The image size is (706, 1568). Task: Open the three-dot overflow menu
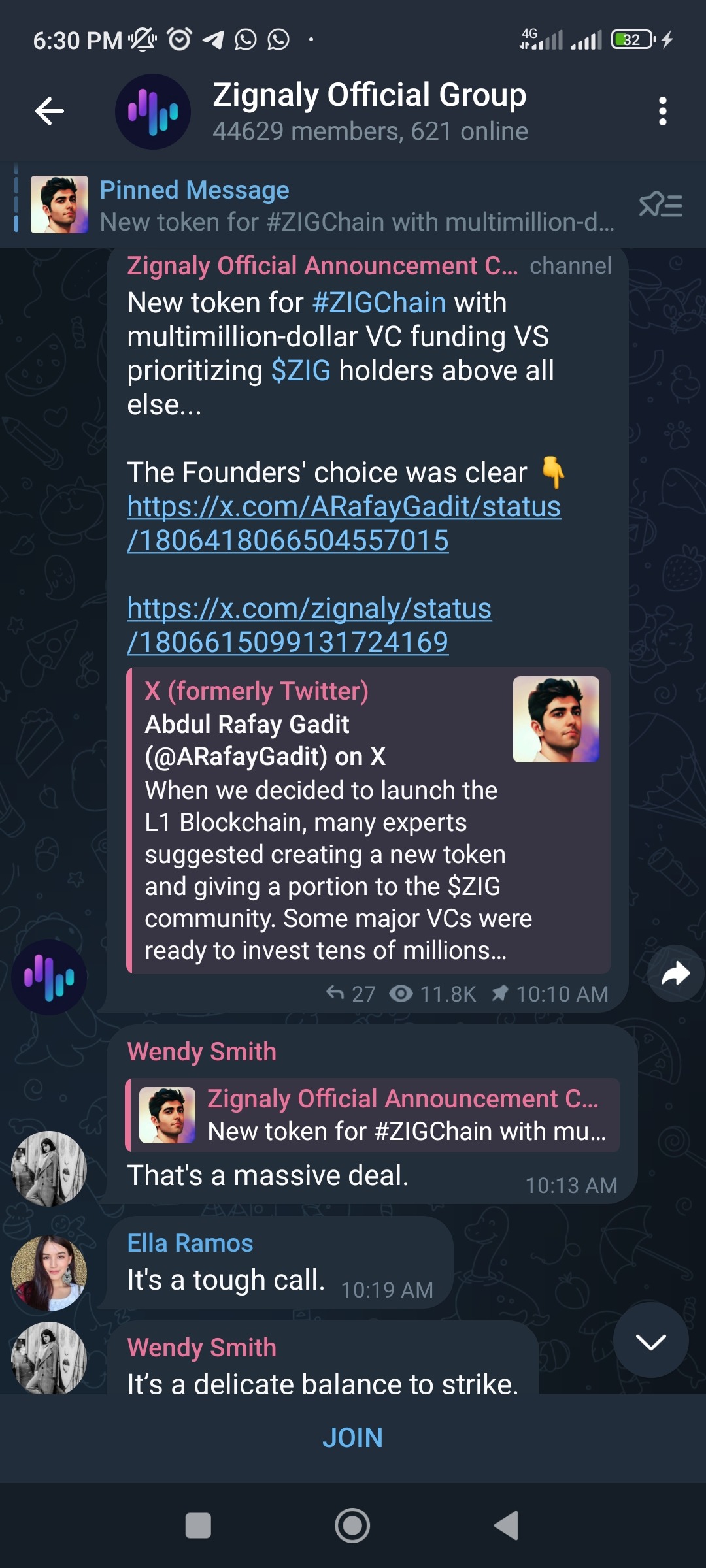pos(663,111)
